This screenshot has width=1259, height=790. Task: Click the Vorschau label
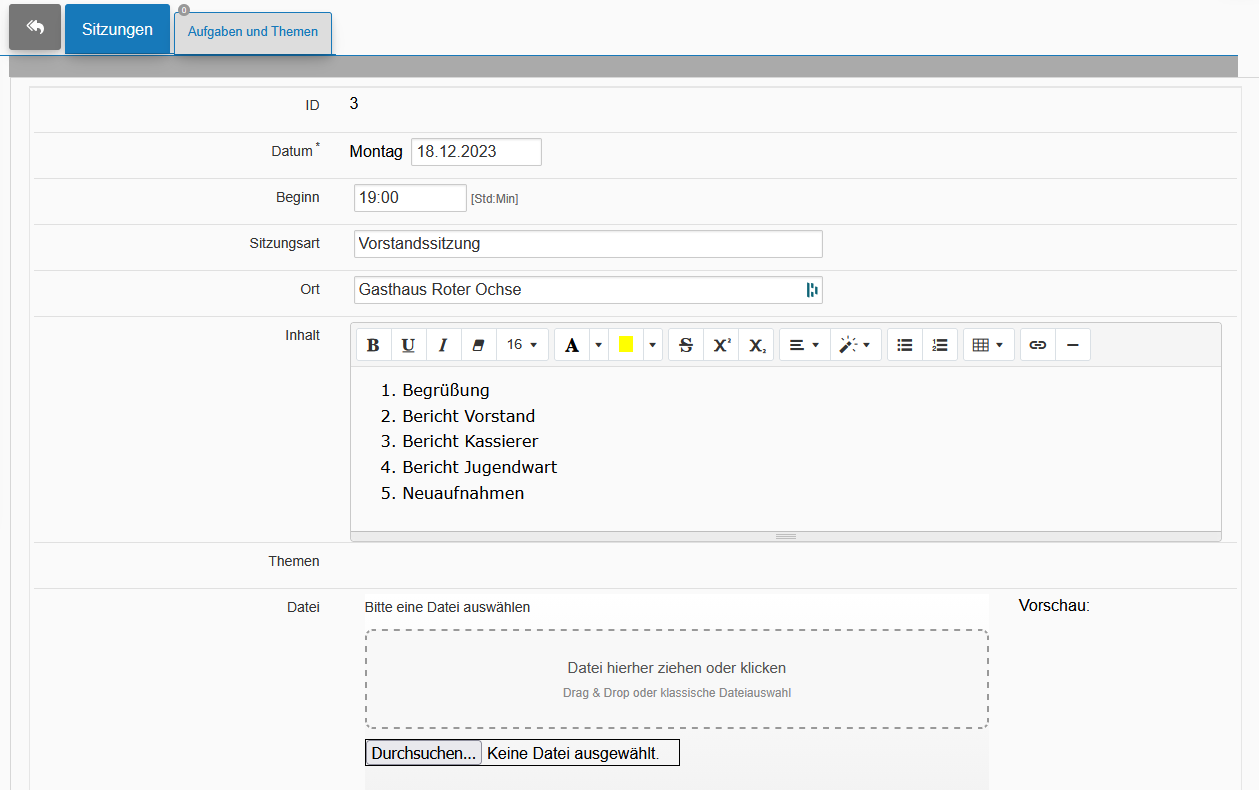click(1054, 605)
